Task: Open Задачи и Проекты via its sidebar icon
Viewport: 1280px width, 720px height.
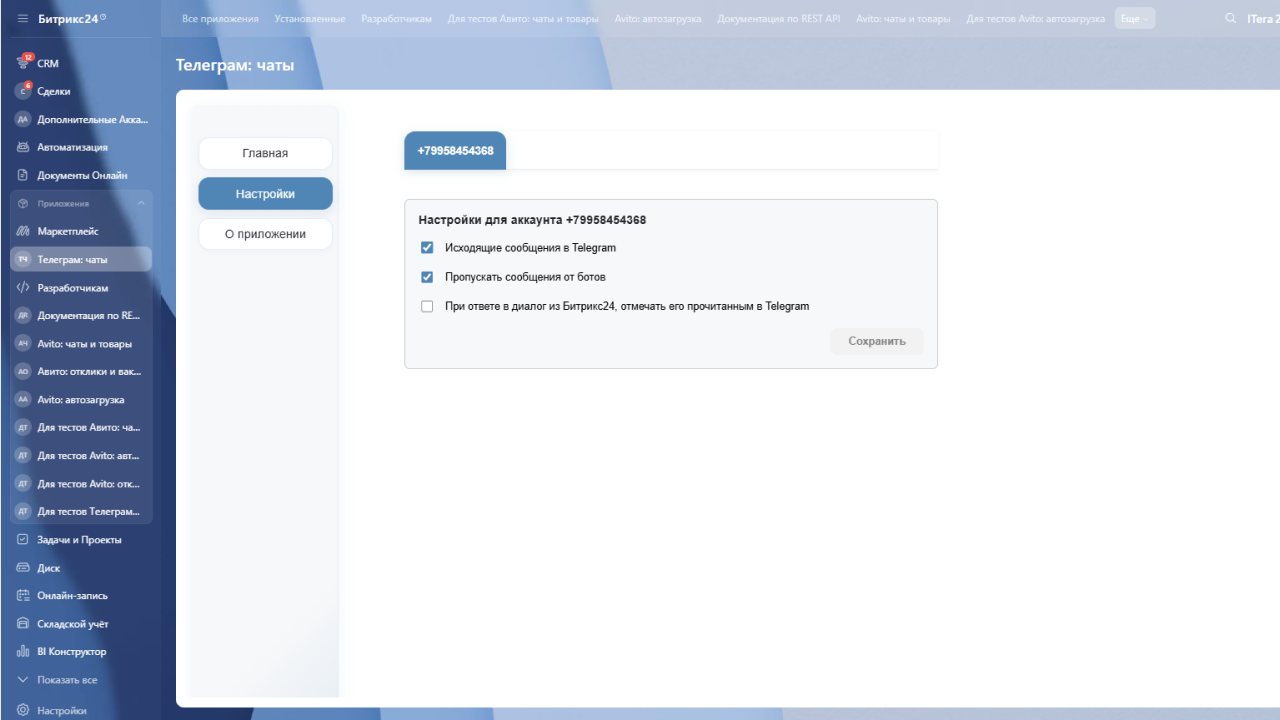Action: (23, 539)
